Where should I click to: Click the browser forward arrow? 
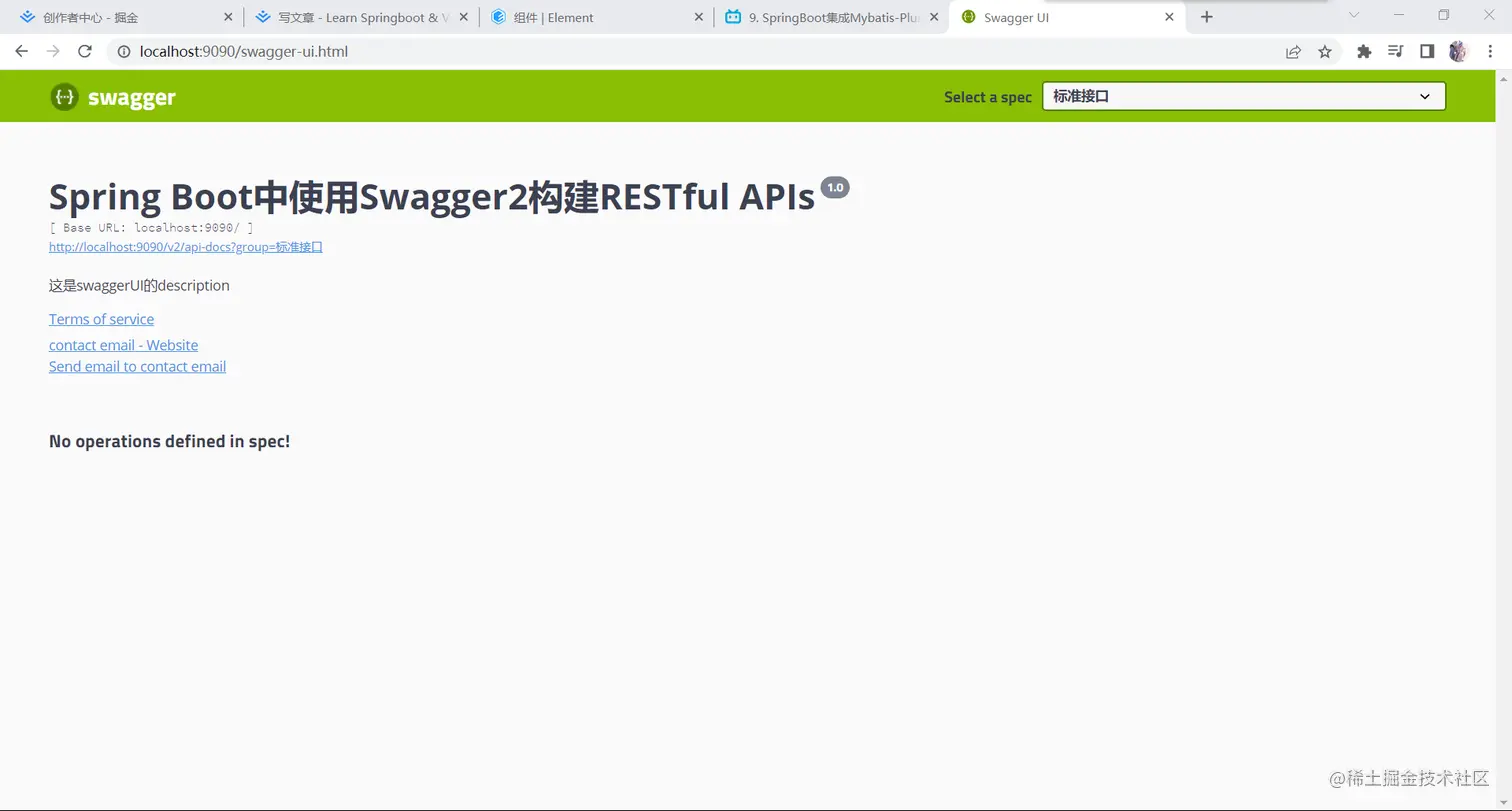(53, 51)
